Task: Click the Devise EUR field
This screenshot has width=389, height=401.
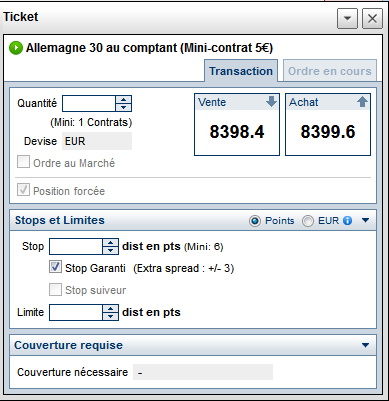Action: pos(97,141)
